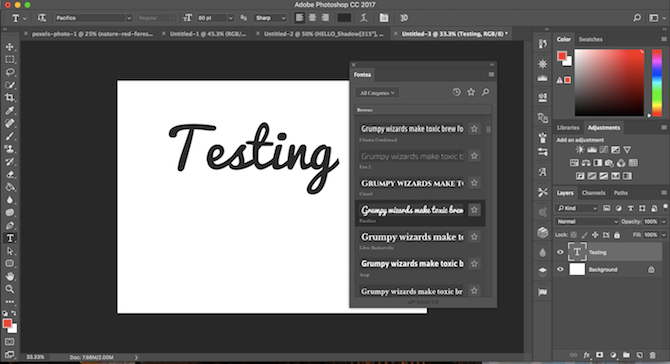Select the Healing Brush tool

10,123
